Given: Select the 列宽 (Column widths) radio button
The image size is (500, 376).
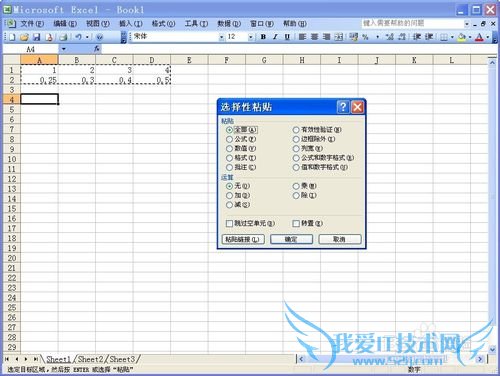Looking at the screenshot, I should pyautogui.click(x=296, y=148).
